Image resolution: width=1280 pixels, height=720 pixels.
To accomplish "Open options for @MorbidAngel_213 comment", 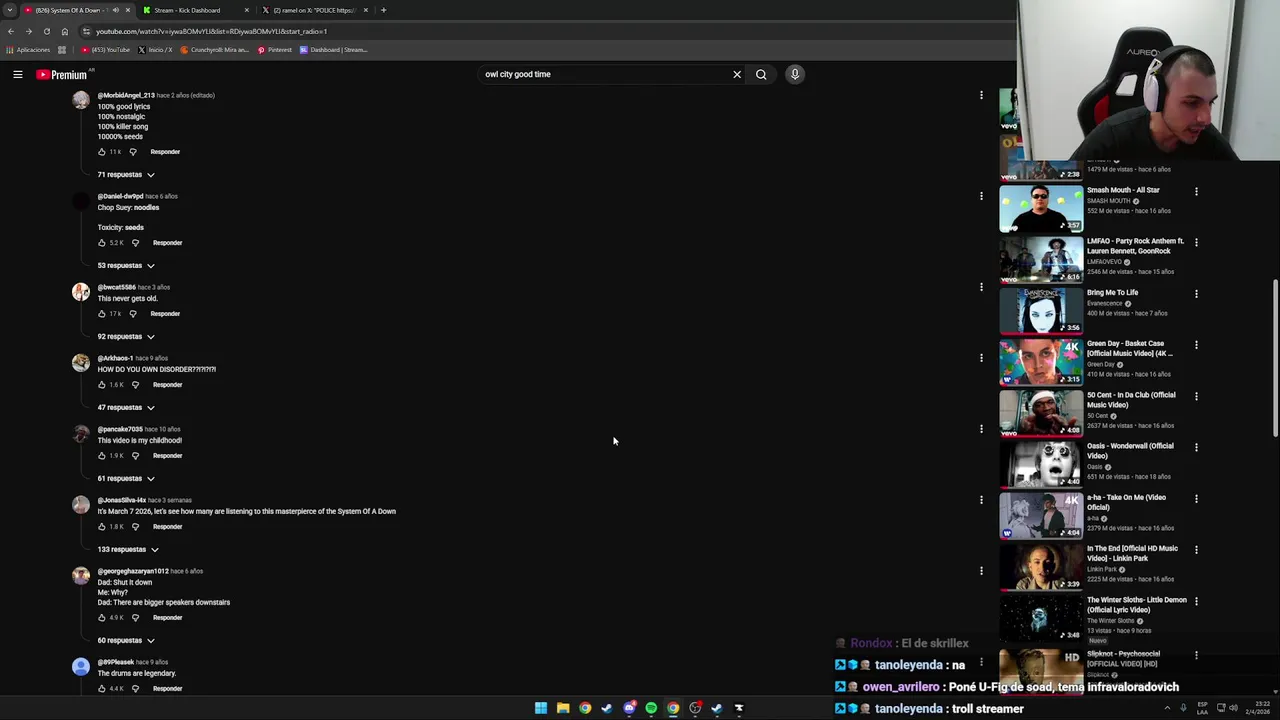I will (x=981, y=95).
